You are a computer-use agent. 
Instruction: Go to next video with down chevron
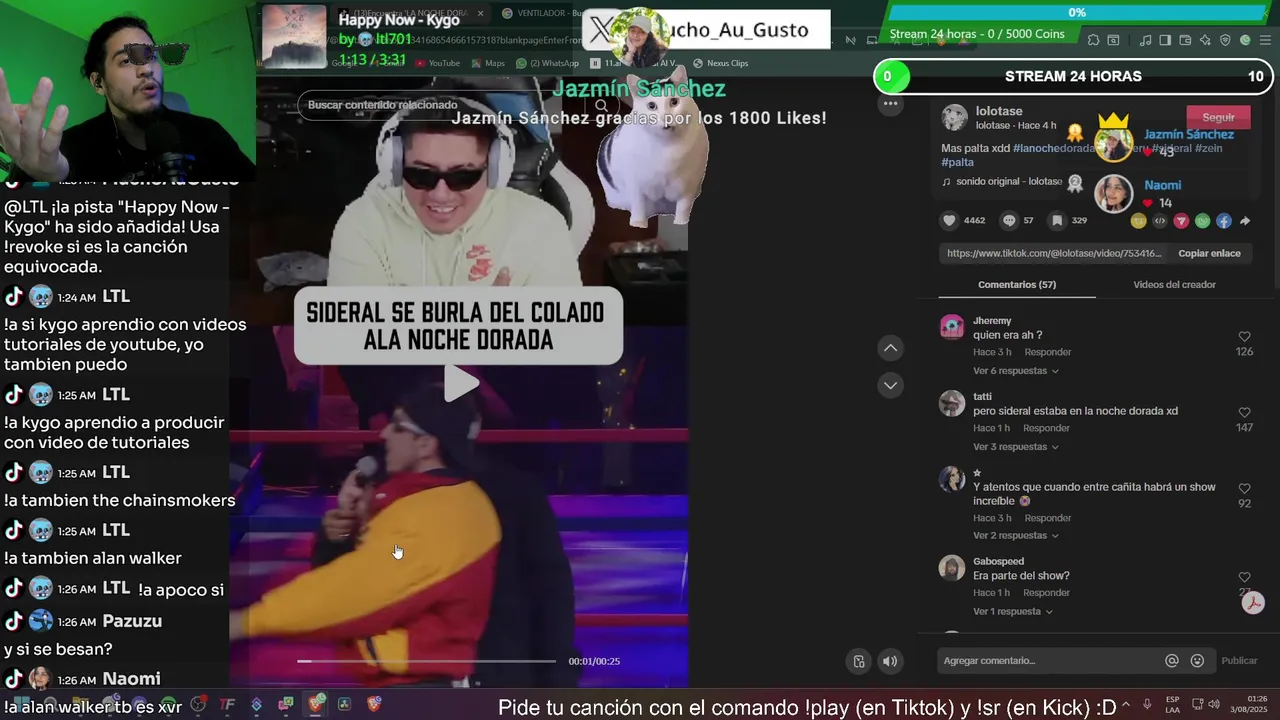tap(890, 385)
